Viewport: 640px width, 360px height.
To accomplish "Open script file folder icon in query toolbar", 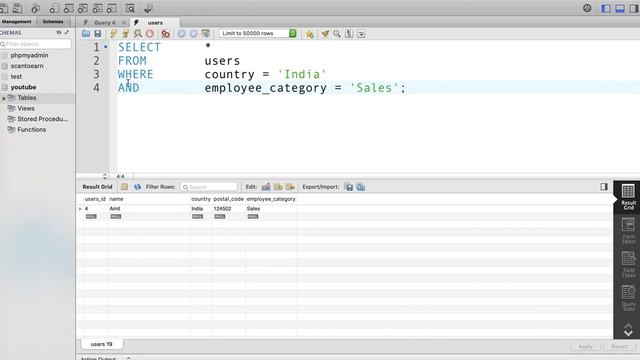I will tap(86, 34).
